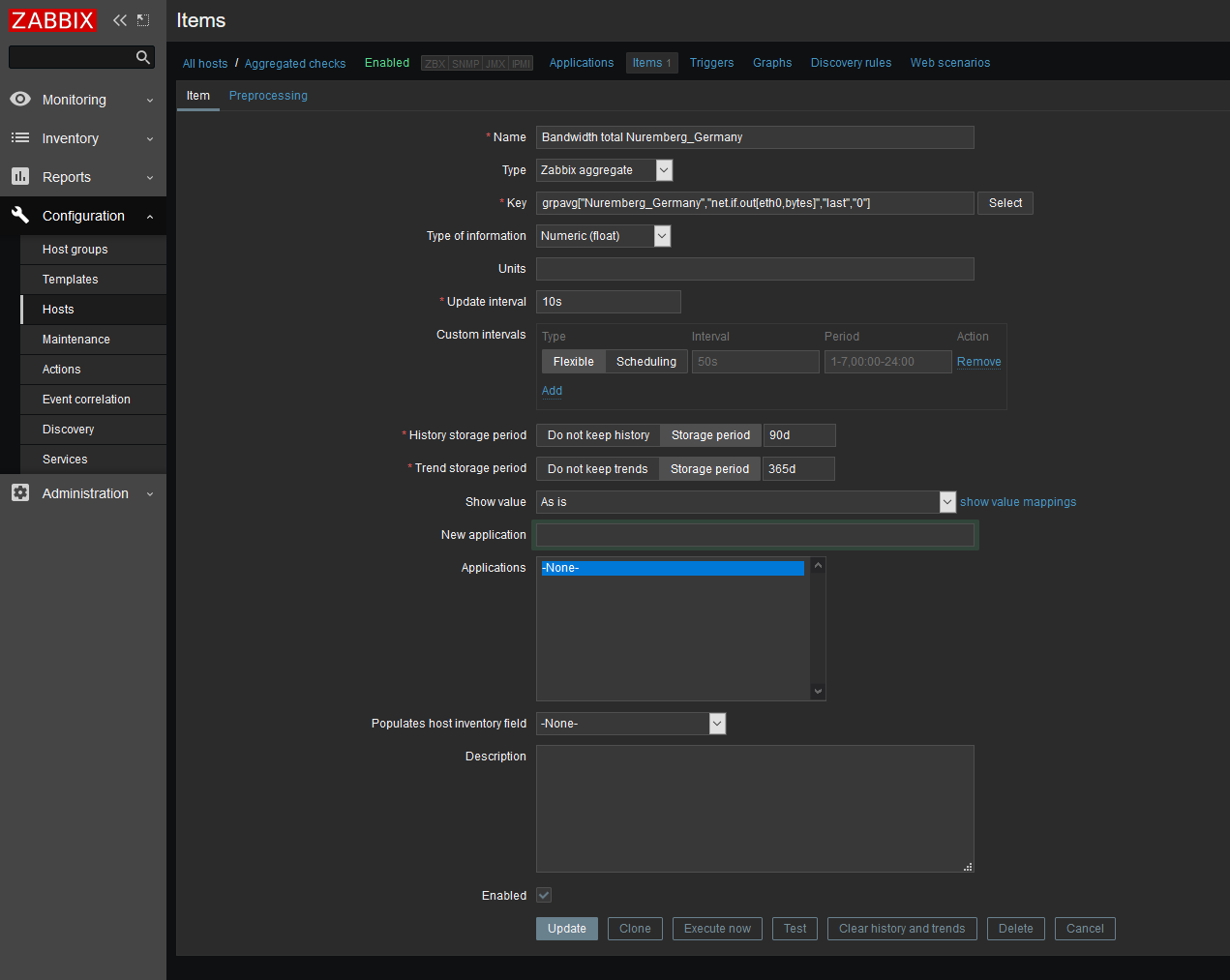
Task: Open Monitoring via the eye icon
Action: tap(20, 100)
